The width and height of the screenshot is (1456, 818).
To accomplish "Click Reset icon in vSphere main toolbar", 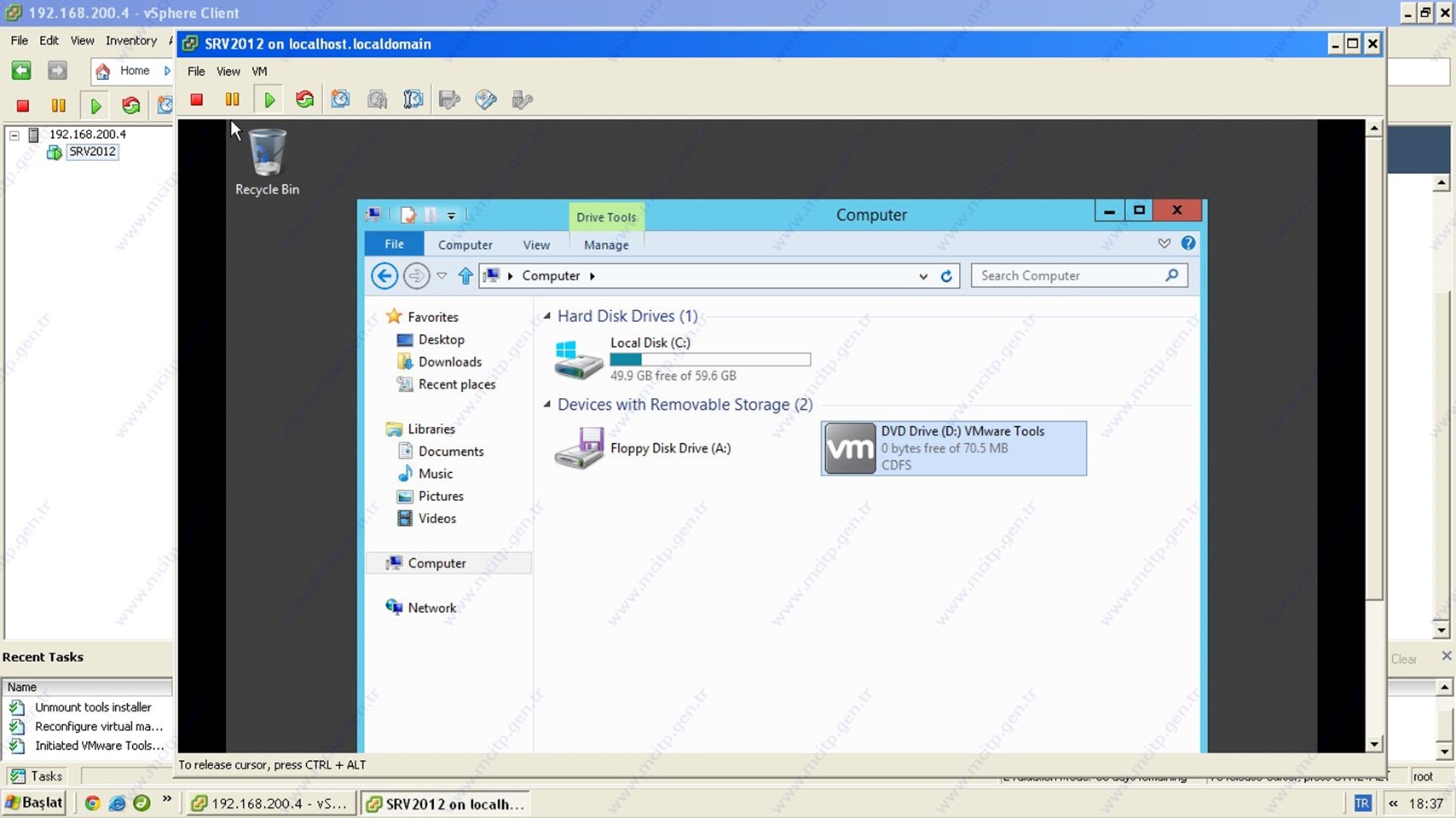I will [130, 106].
